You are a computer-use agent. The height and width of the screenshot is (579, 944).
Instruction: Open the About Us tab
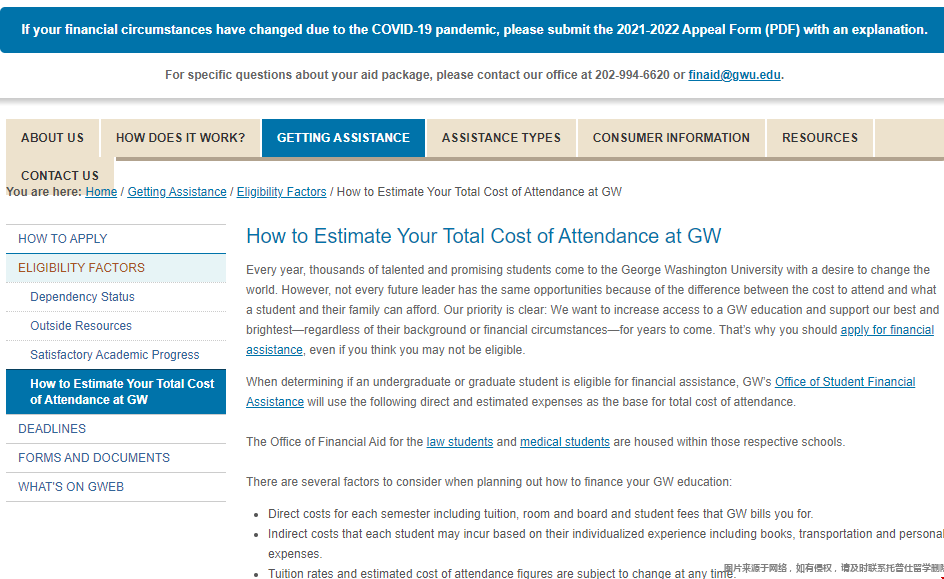(52, 138)
